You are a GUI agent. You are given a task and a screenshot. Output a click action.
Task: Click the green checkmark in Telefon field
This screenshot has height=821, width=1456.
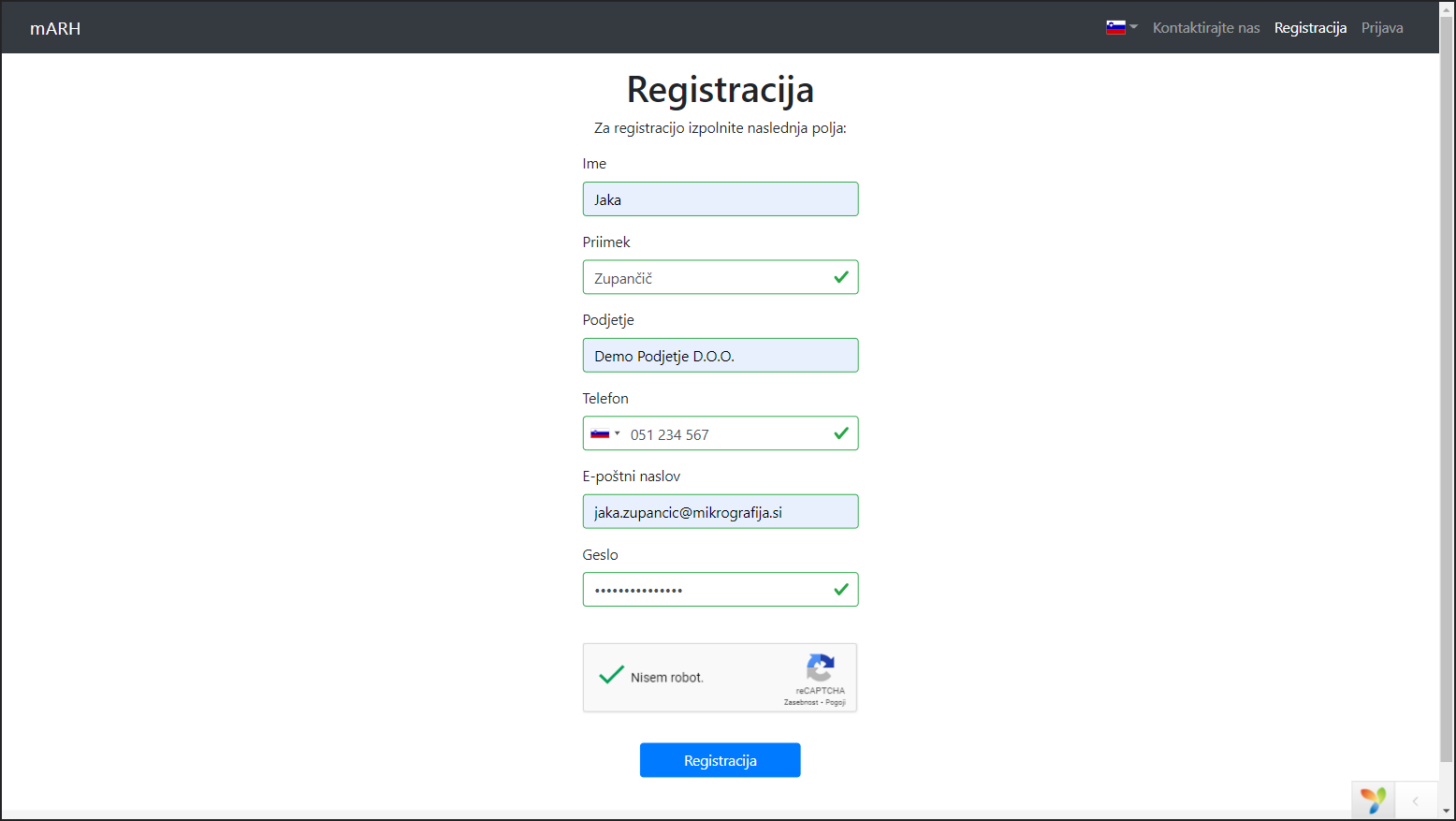[841, 433]
